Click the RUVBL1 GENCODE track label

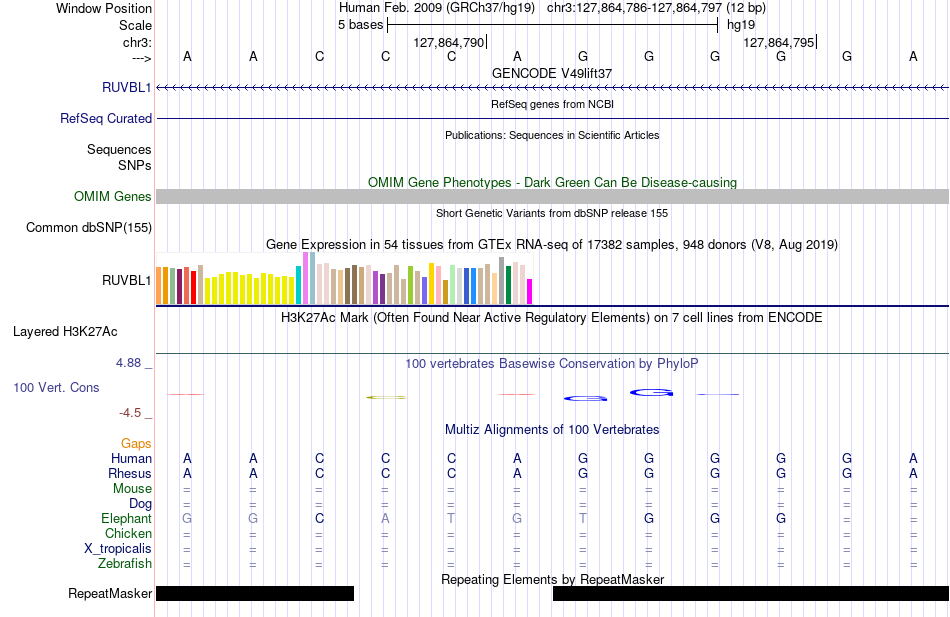(x=127, y=87)
